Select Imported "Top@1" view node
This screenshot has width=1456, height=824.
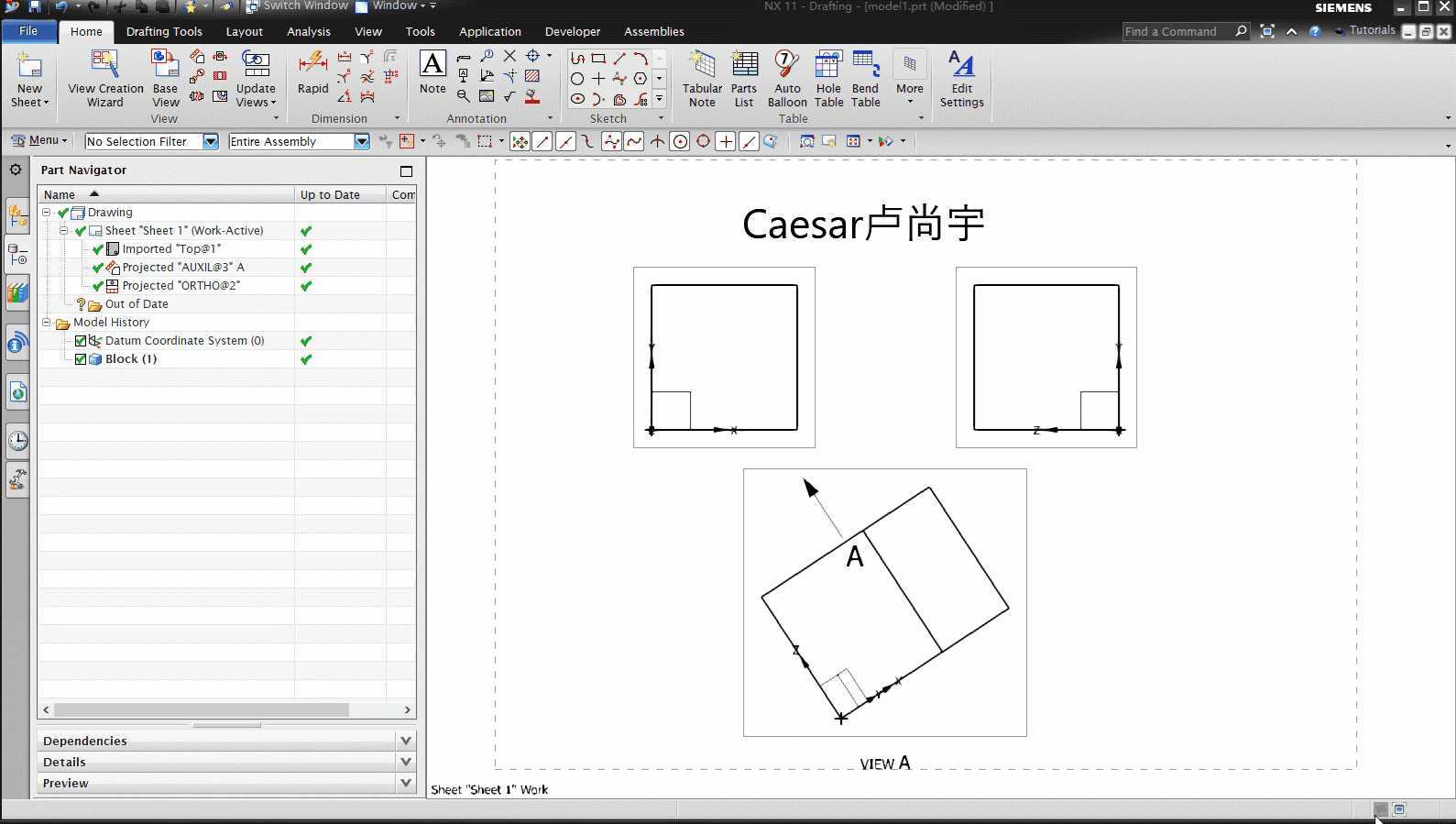click(x=171, y=249)
